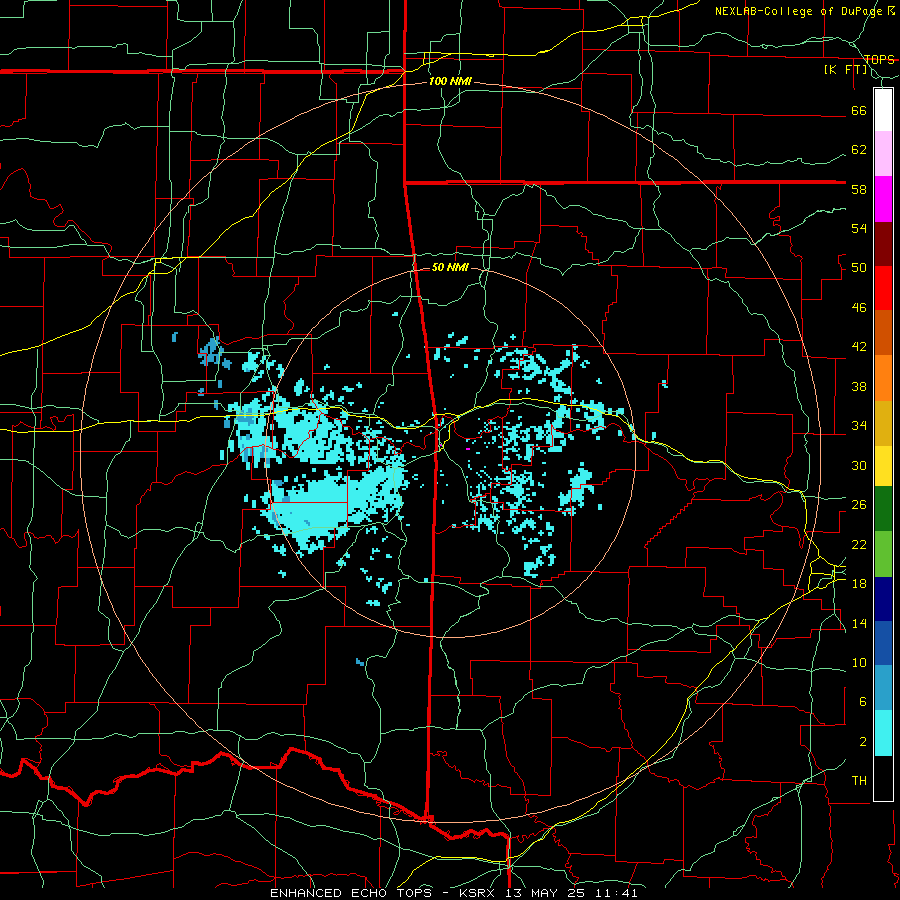Click the bright red legend swatch
The image size is (900, 900).
(x=883, y=288)
